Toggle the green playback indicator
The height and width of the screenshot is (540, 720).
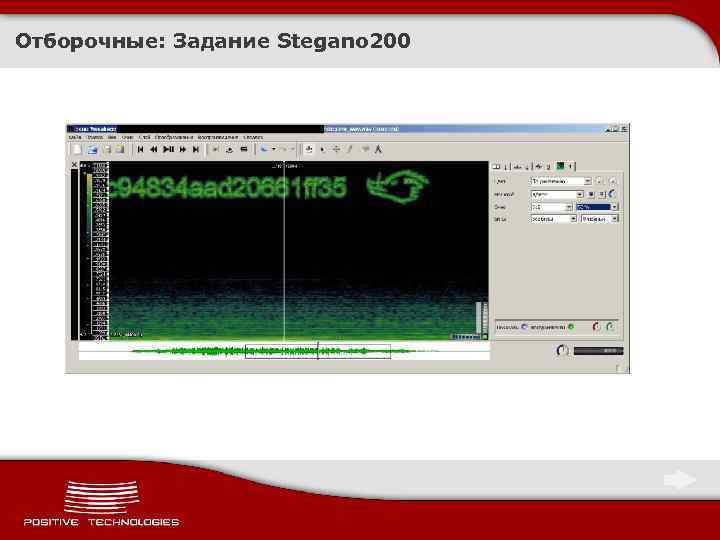(571, 327)
